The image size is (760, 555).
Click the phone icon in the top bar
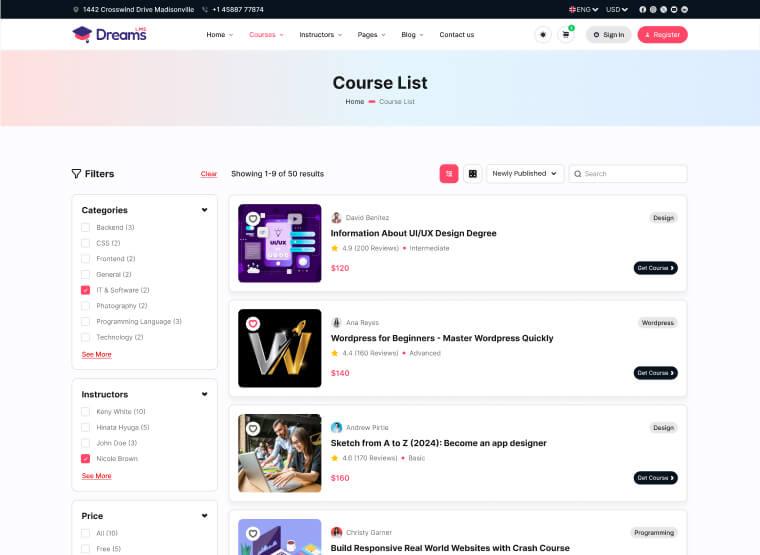[x=205, y=9]
